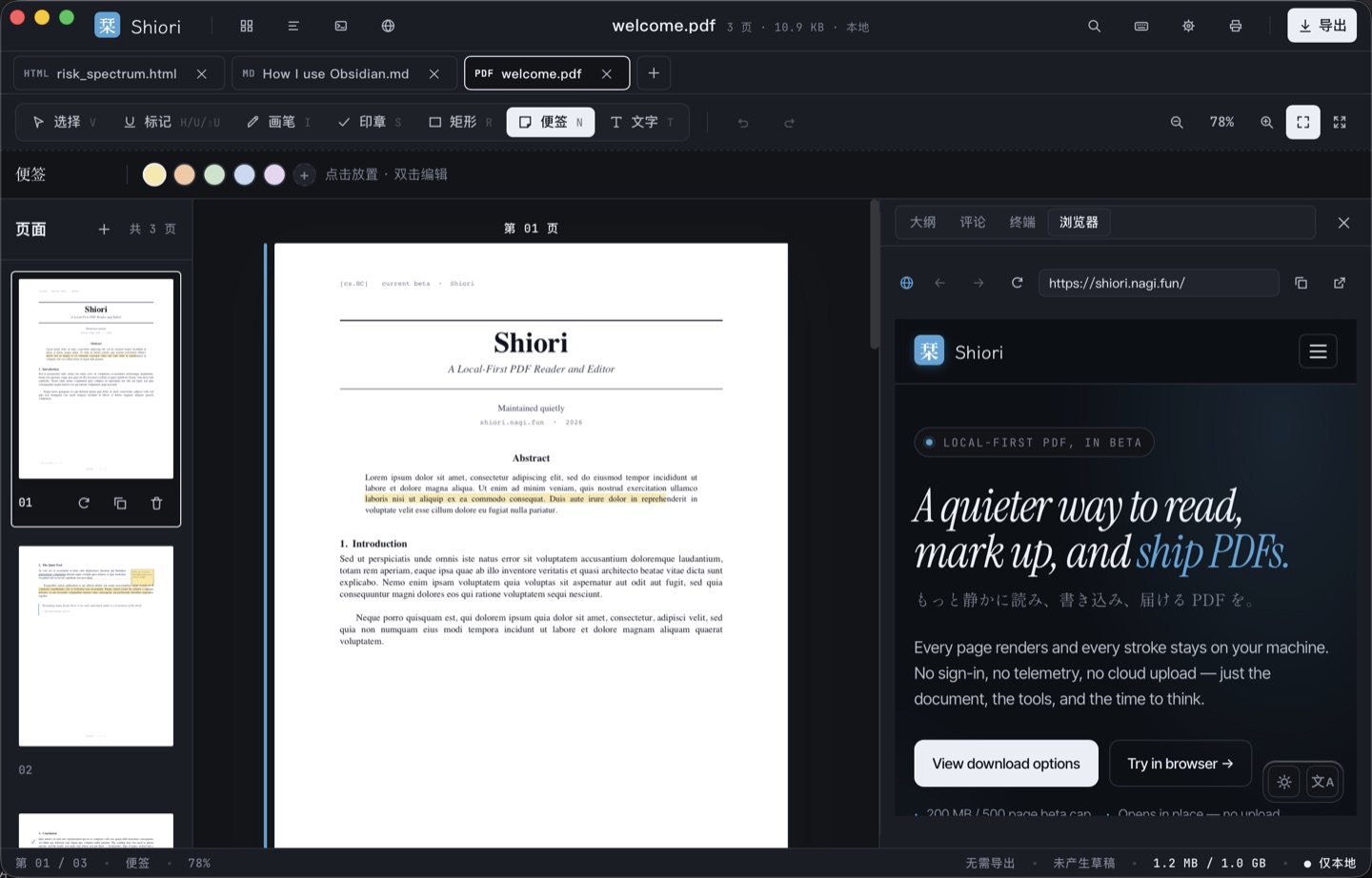Pick the blue note color swatch
This screenshot has width=1372, height=878.
tap(245, 174)
